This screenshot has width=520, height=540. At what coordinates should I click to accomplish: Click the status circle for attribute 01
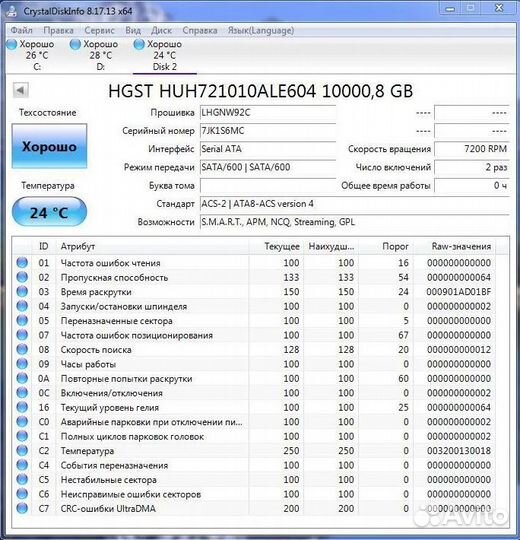[x=22, y=262]
